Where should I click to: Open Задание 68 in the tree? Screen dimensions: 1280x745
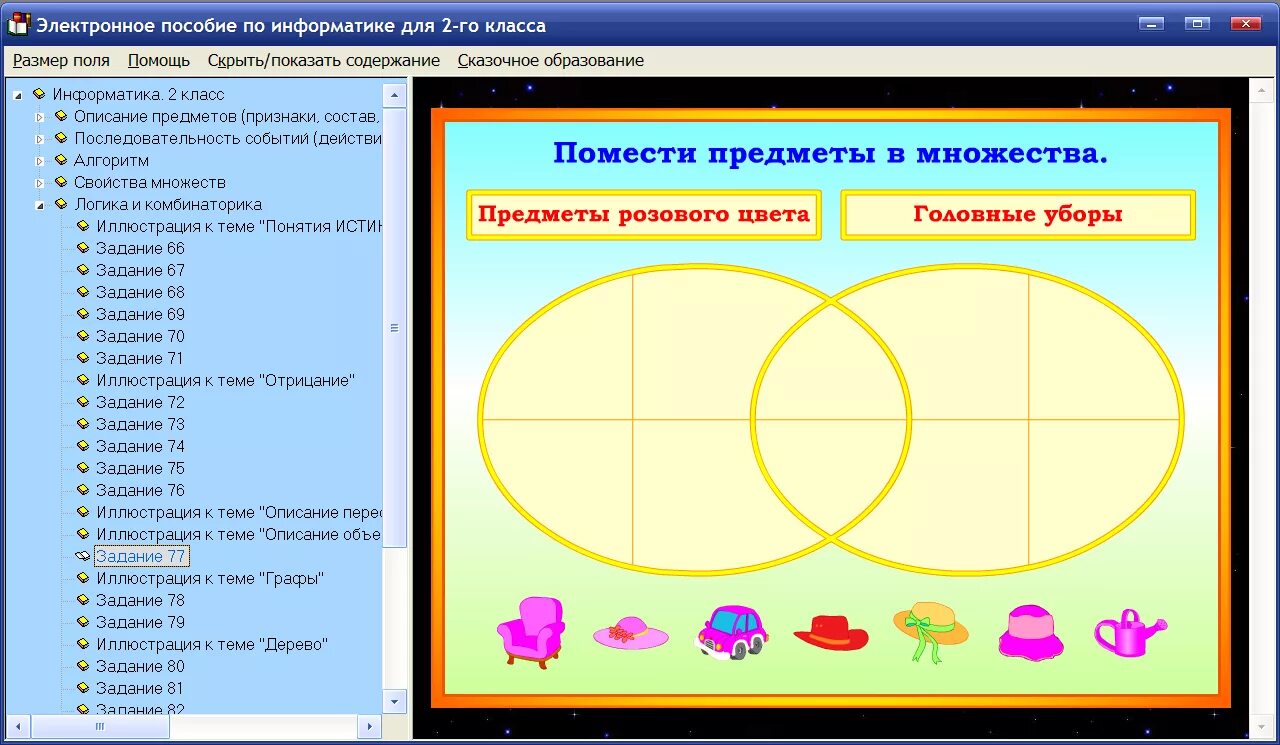point(140,292)
